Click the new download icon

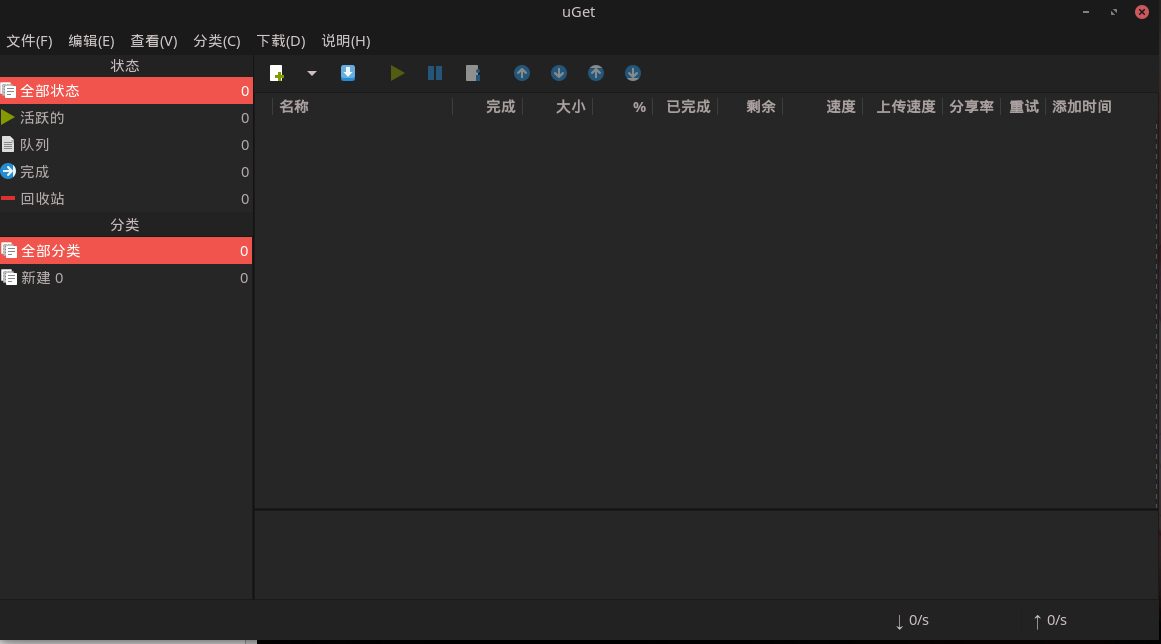[x=277, y=73]
